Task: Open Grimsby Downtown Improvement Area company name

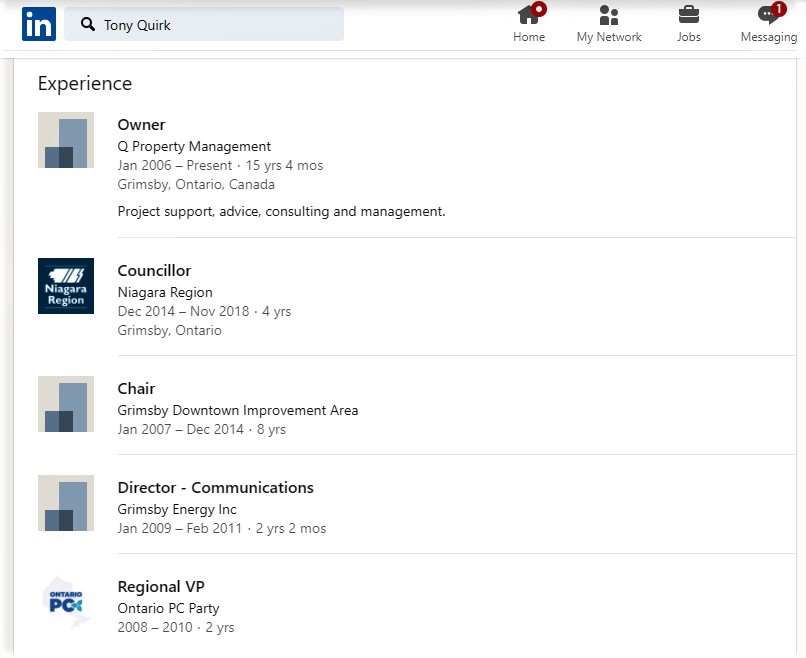Action: pos(237,410)
